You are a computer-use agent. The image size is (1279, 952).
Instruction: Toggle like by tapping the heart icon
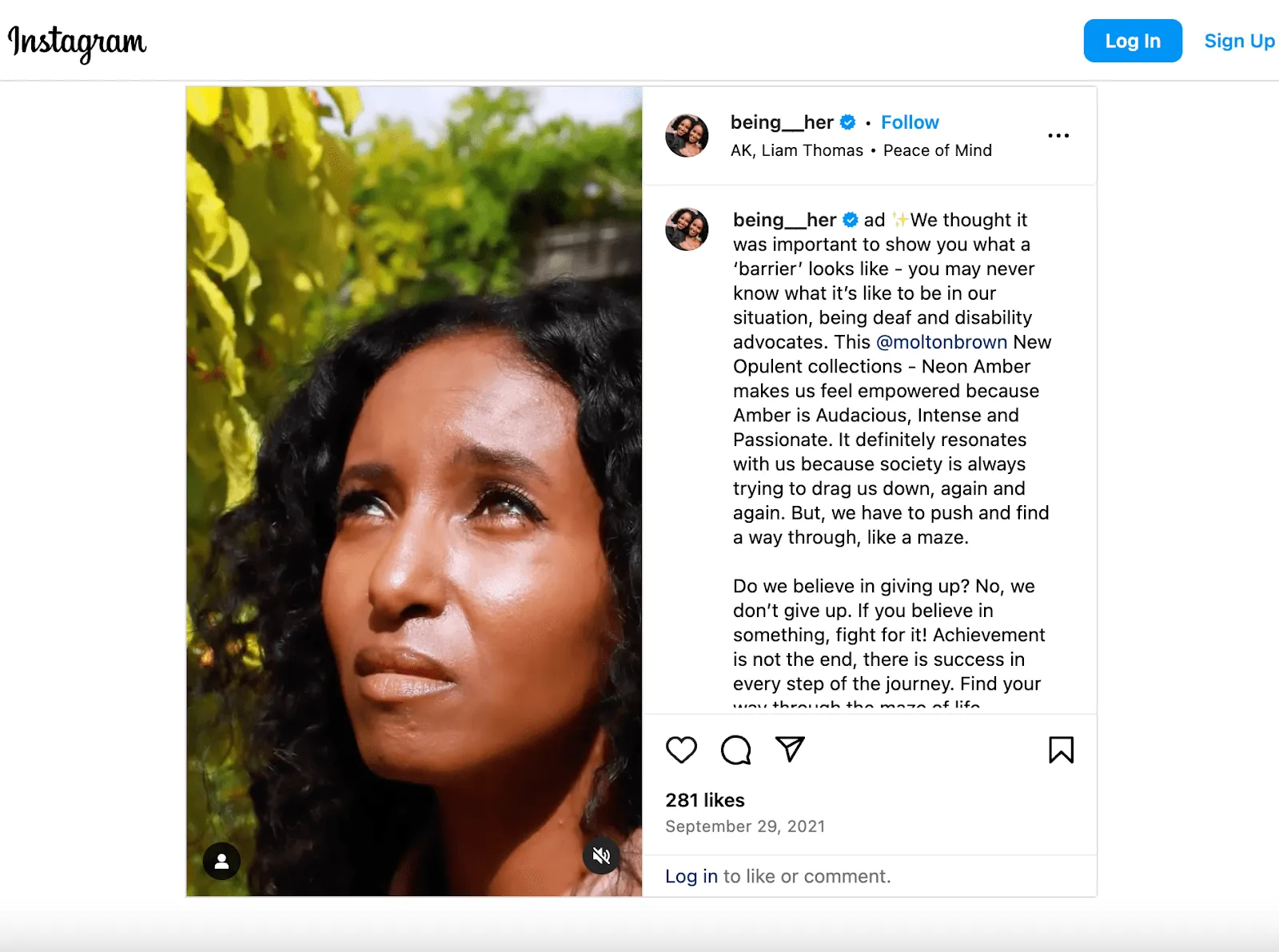pos(681,750)
